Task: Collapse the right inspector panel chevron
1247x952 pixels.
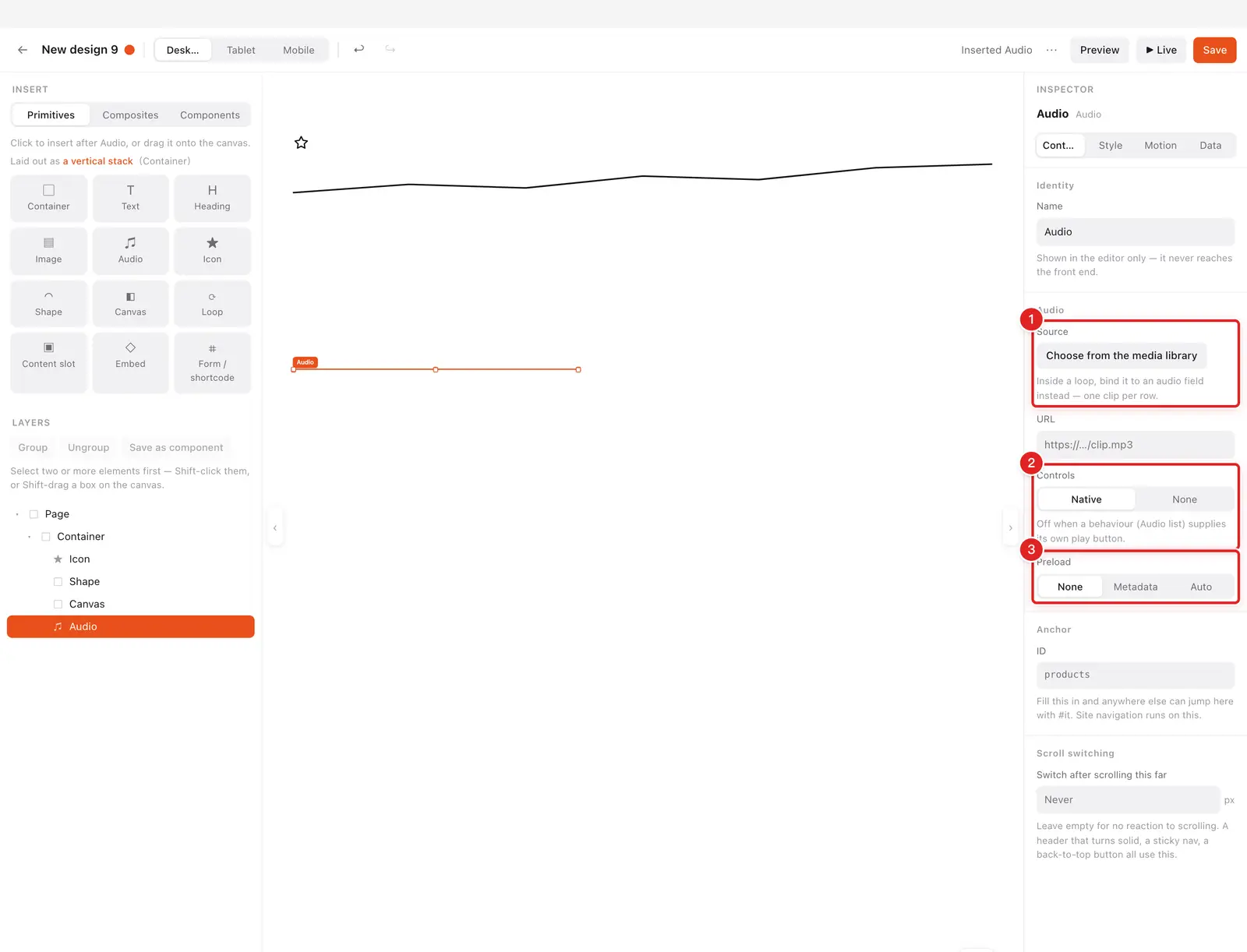Action: (x=1010, y=528)
